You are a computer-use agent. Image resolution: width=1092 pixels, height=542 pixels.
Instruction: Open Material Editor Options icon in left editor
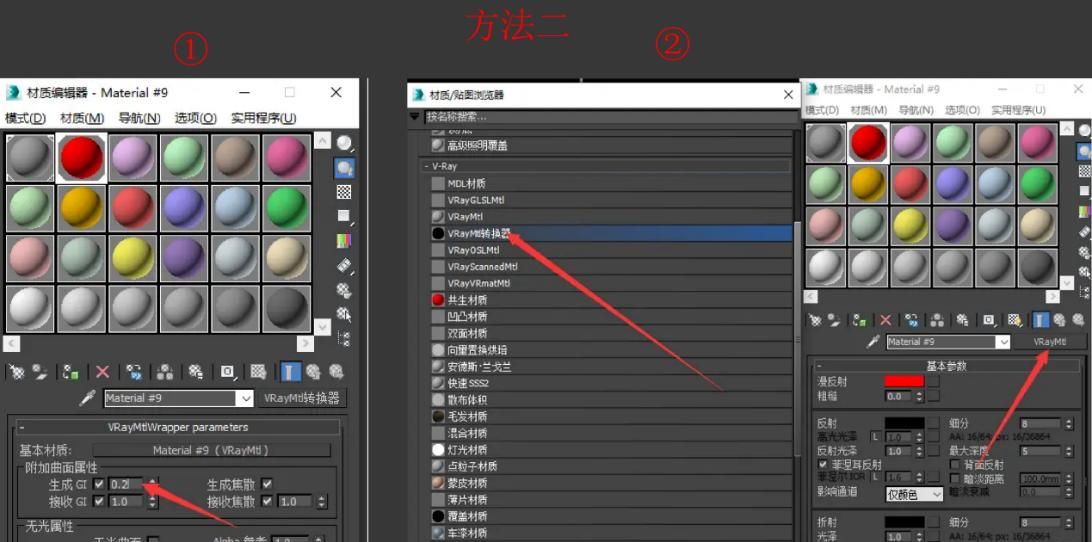point(344,290)
